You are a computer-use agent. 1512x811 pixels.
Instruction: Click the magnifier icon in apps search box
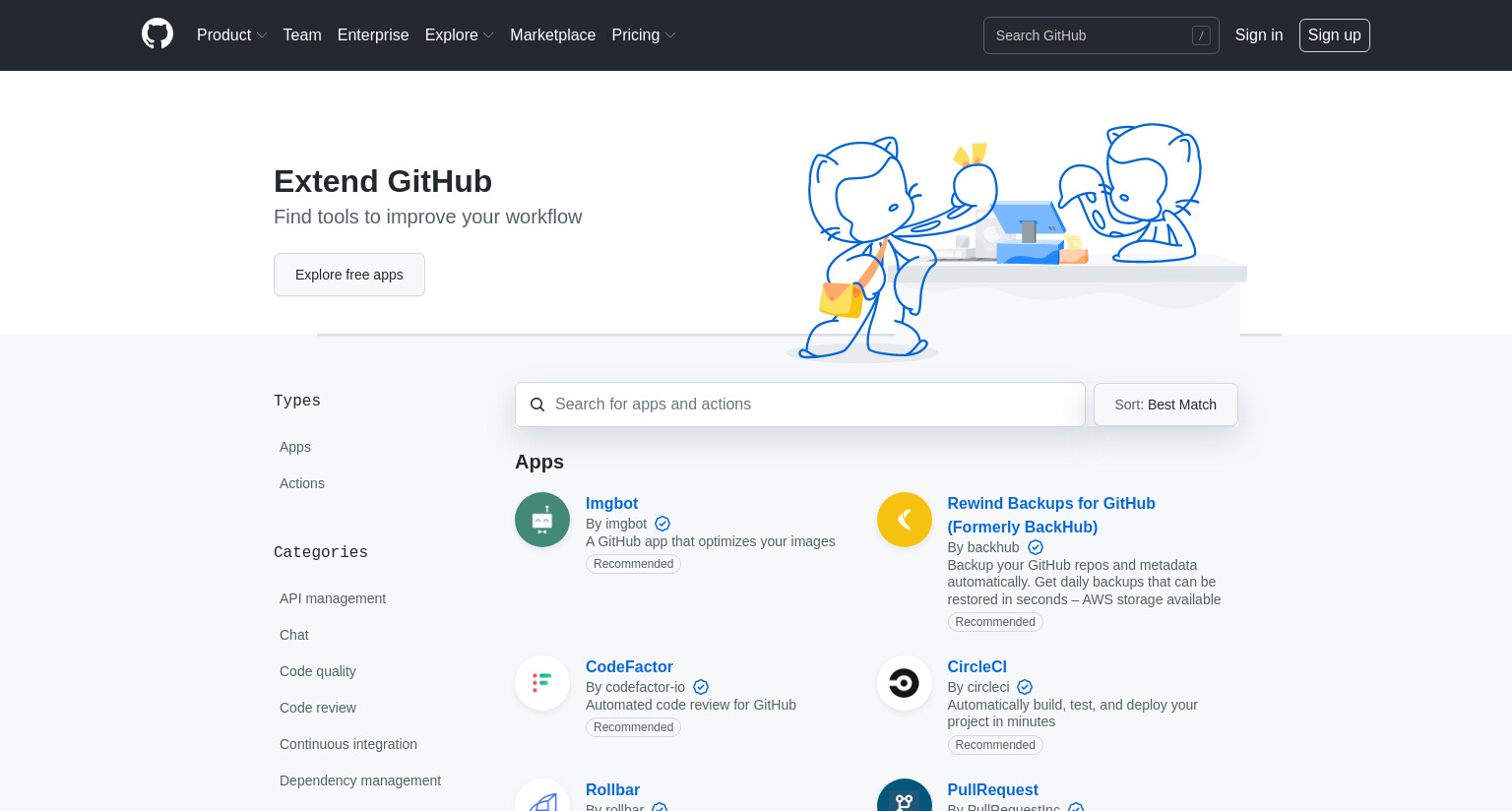[x=537, y=405]
